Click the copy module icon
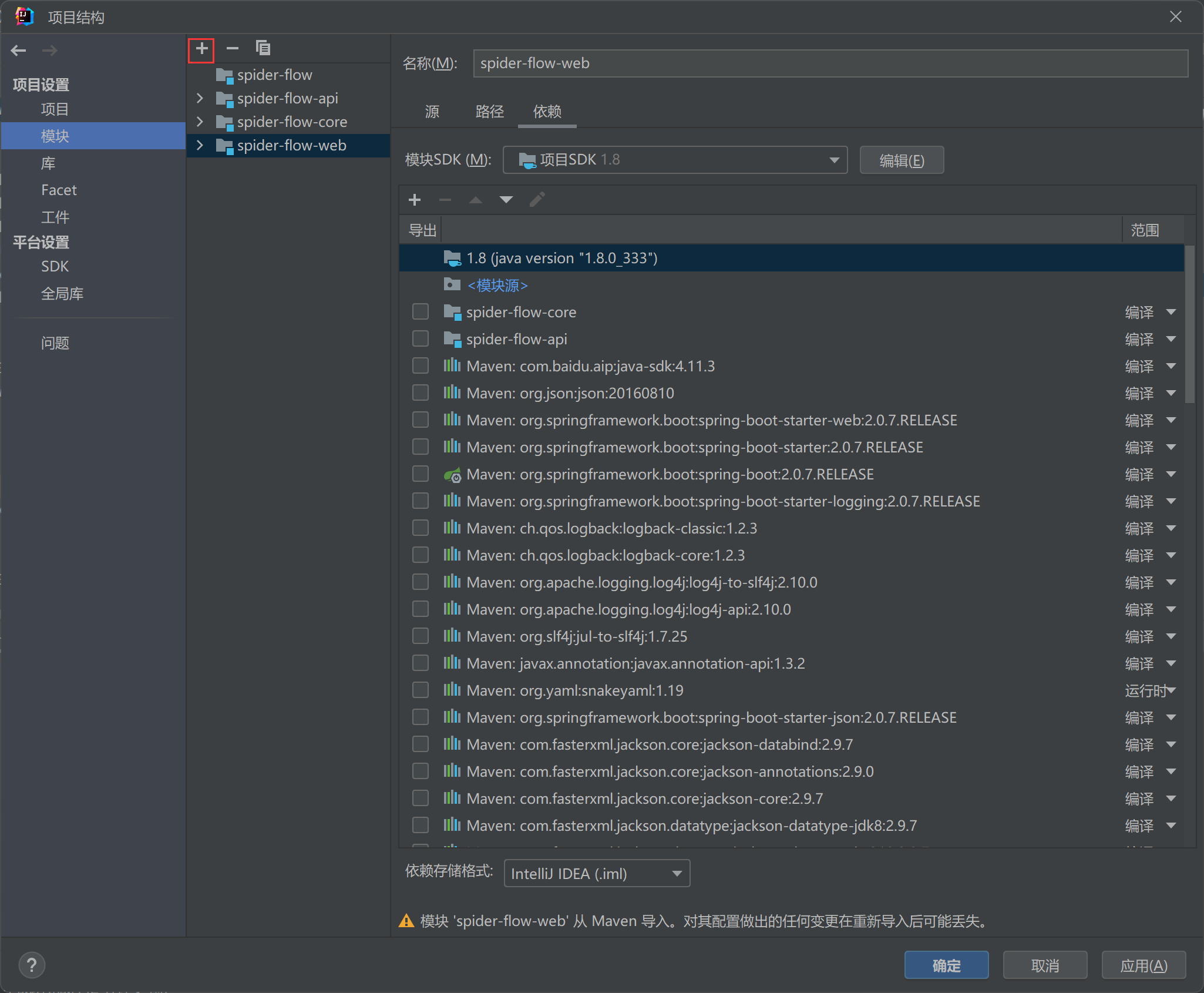Screen dimensions: 1204x993 click(263, 48)
